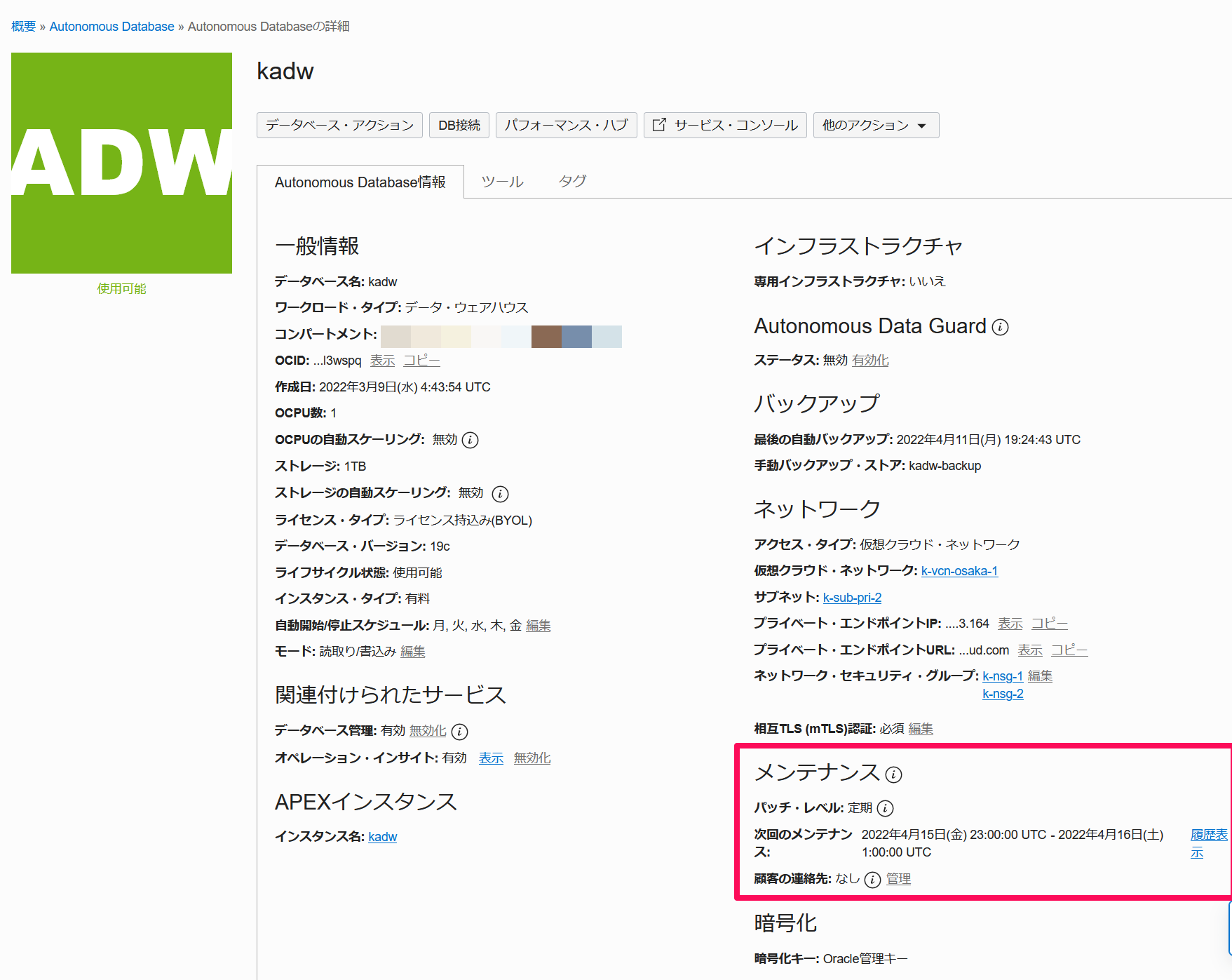Click the external-link icon on サービス・コンソール
This screenshot has height=980, width=1232.
(x=659, y=124)
